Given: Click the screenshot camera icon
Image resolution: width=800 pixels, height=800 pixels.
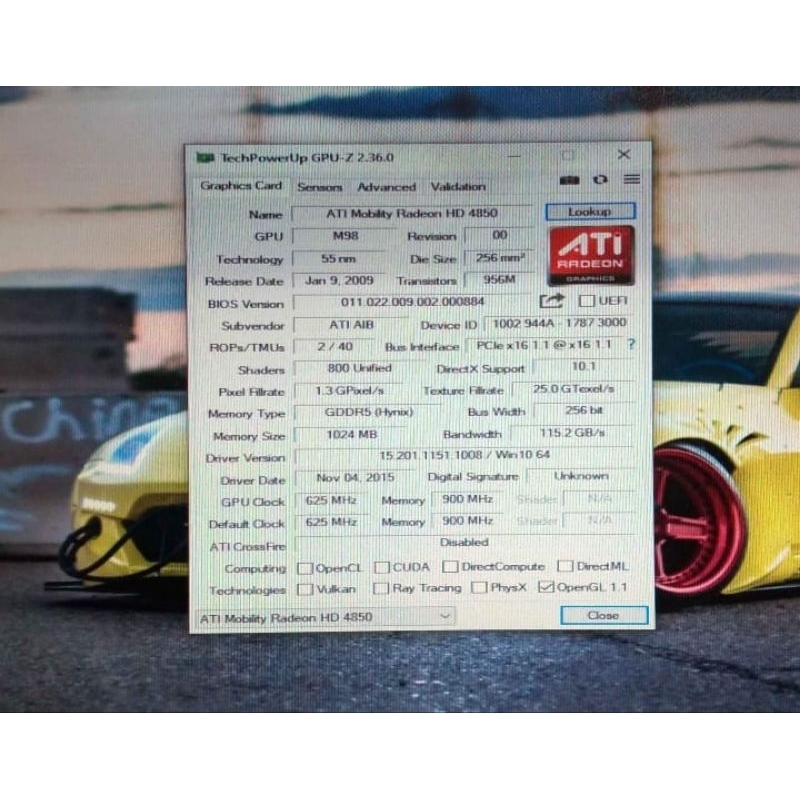Looking at the screenshot, I should pos(569,180).
